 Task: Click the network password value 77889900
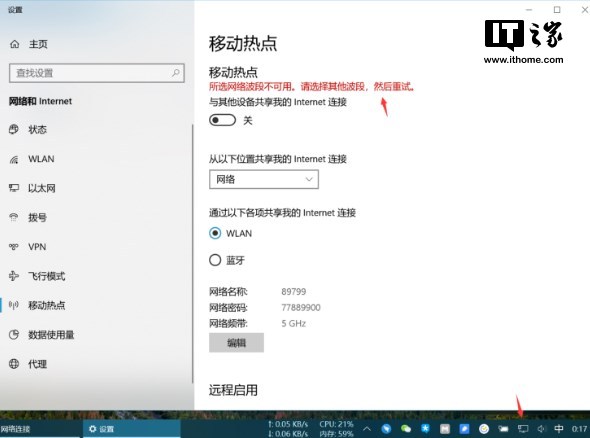(301, 307)
